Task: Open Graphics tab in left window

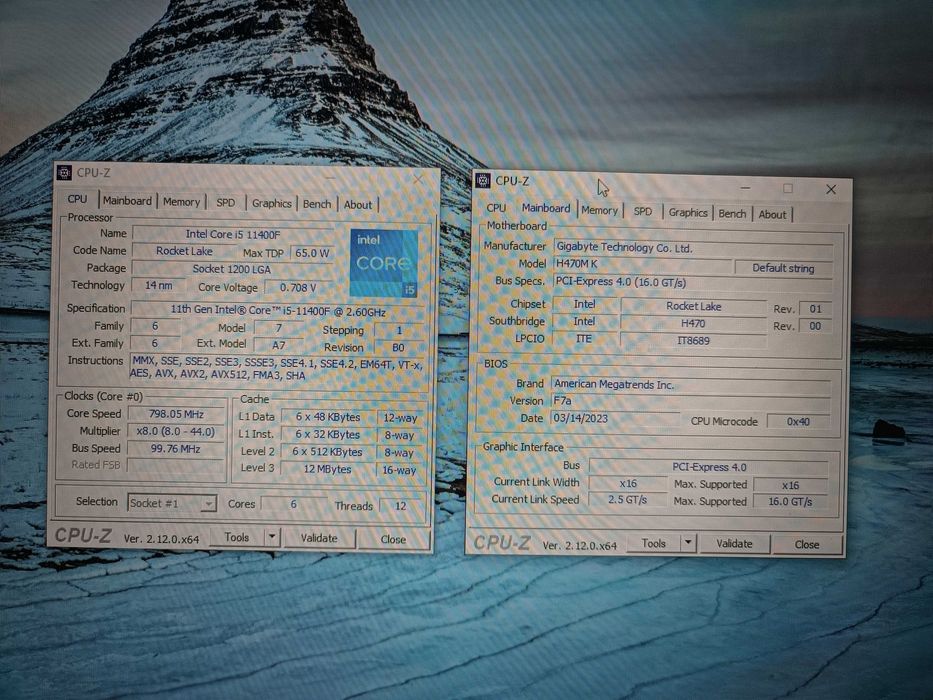Action: (271, 203)
